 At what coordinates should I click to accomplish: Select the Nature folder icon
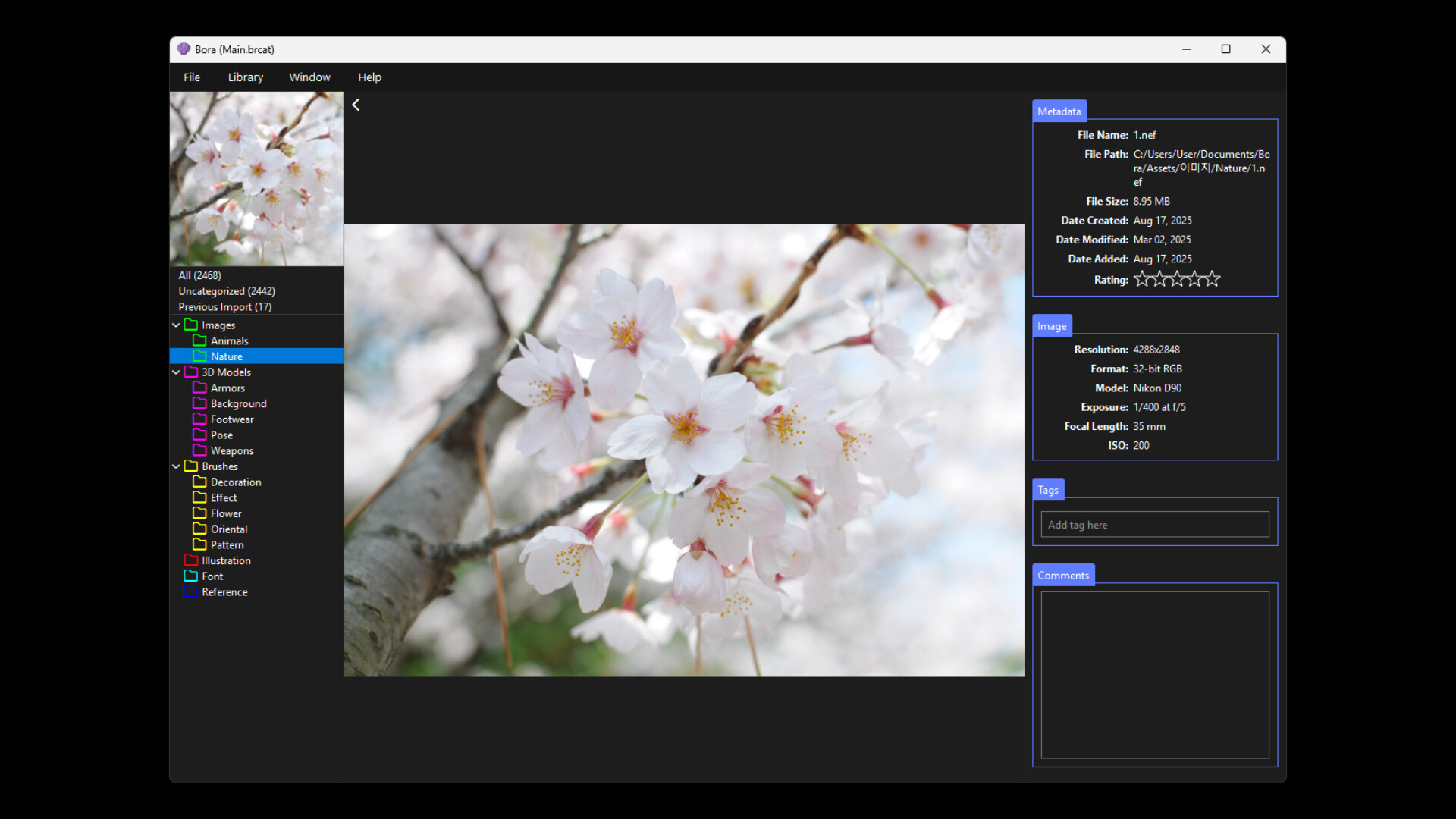[x=200, y=356]
